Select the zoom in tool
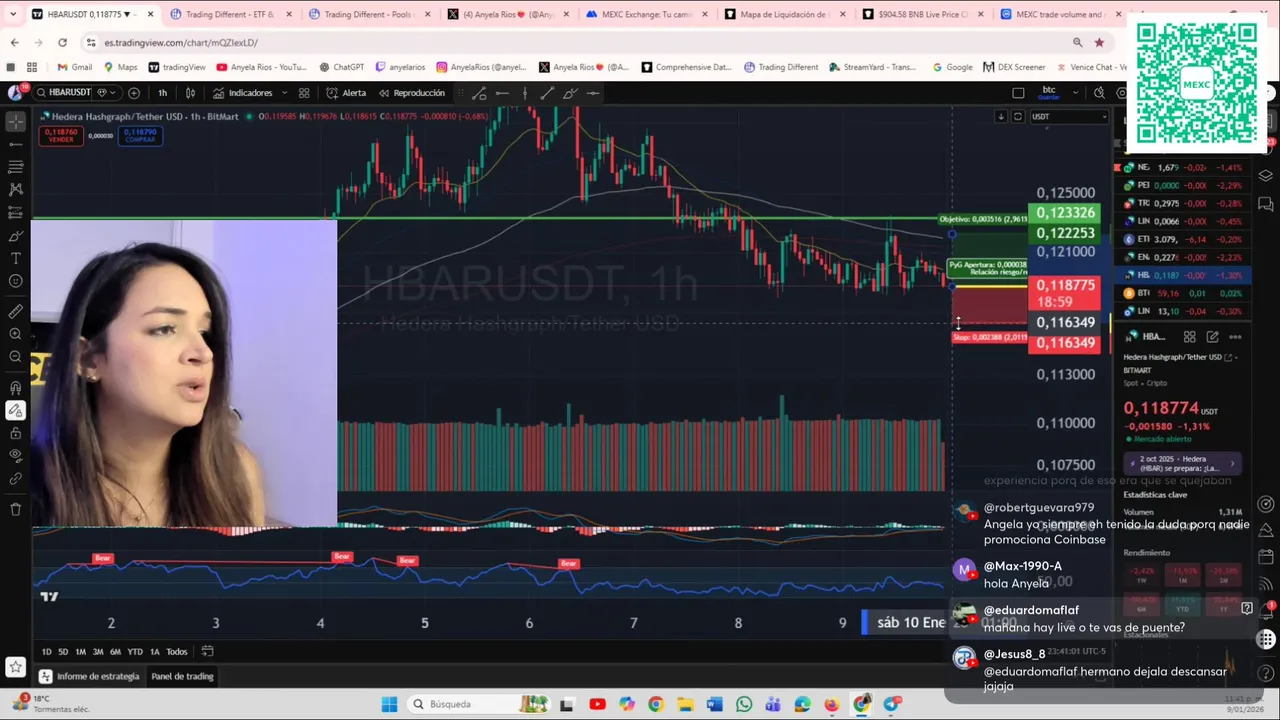1280x720 pixels. pyautogui.click(x=15, y=334)
